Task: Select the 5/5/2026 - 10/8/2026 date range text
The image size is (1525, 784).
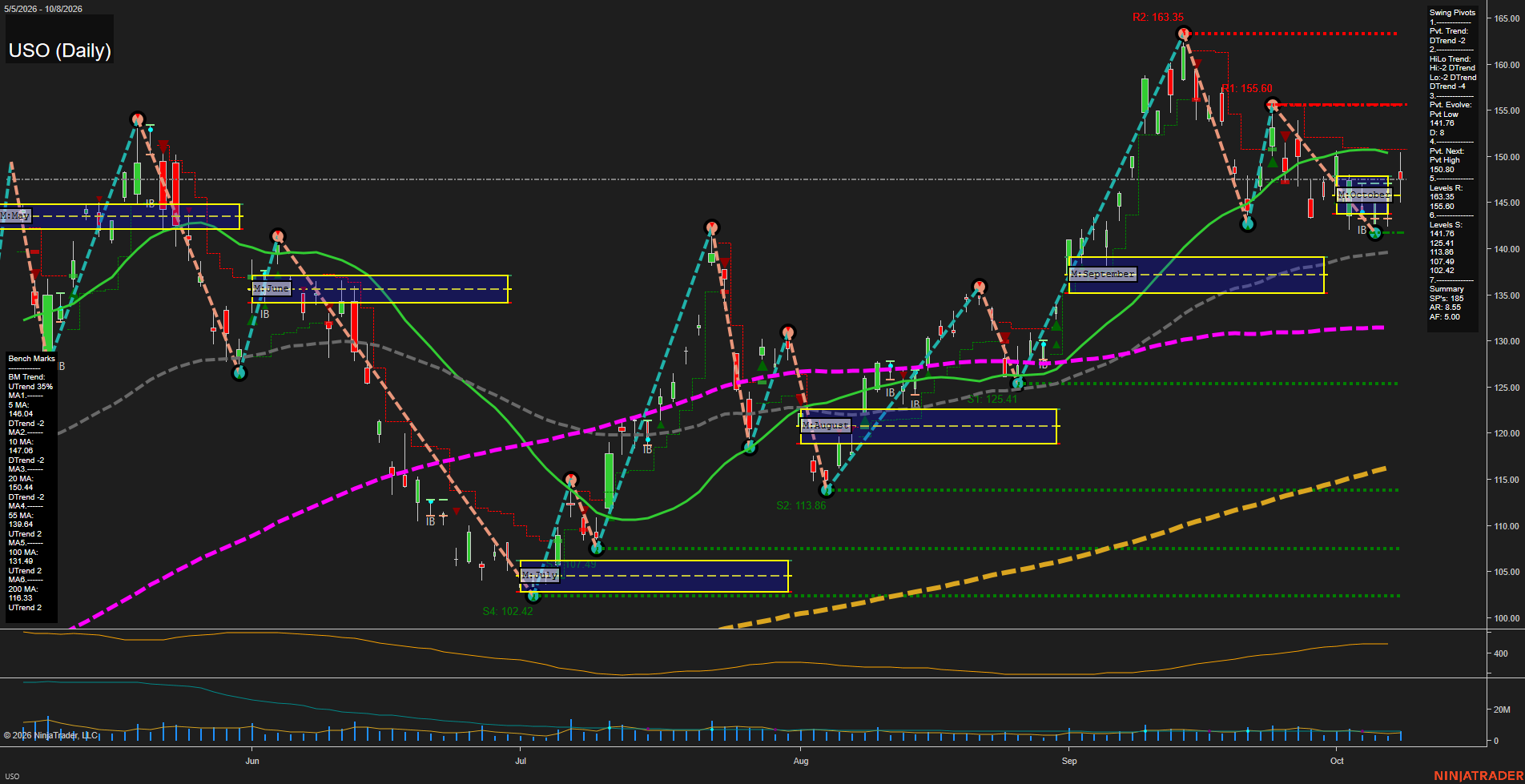Action: [x=43, y=9]
